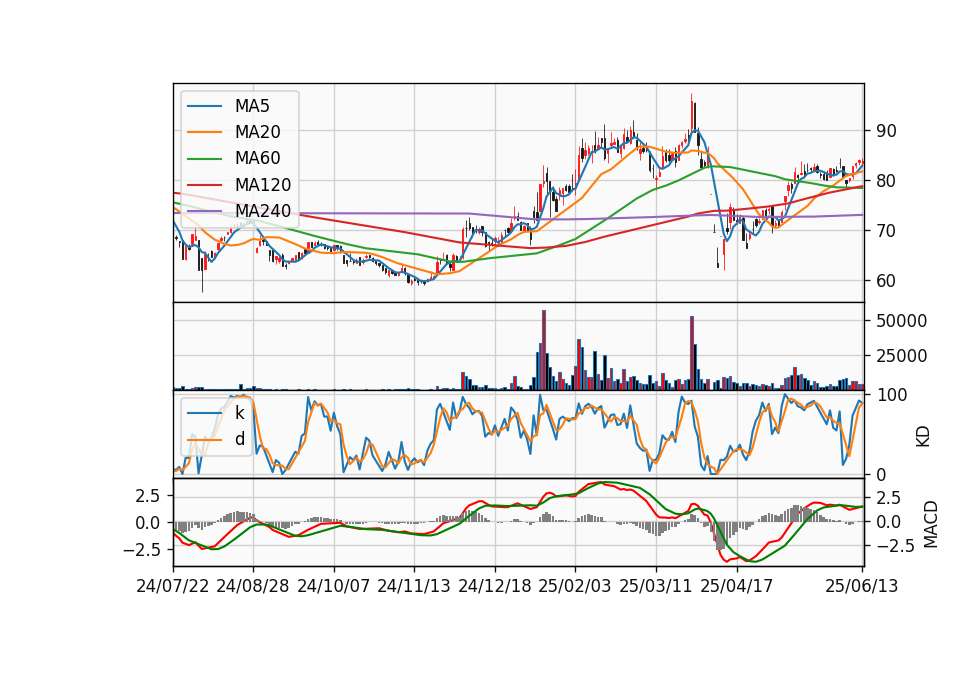Click the date label 24/07/22
This screenshot has width=960, height=690.
tap(173, 586)
